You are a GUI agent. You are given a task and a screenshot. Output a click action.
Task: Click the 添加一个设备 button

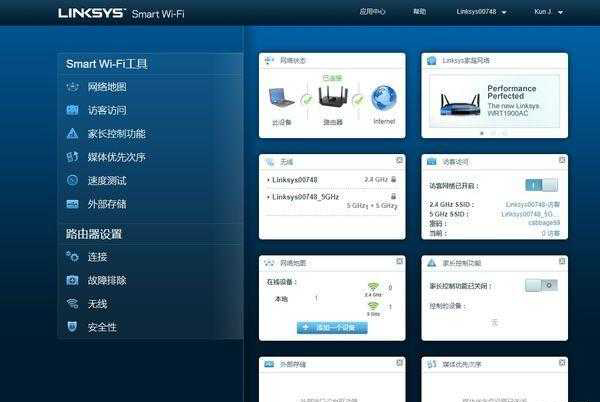332,327
